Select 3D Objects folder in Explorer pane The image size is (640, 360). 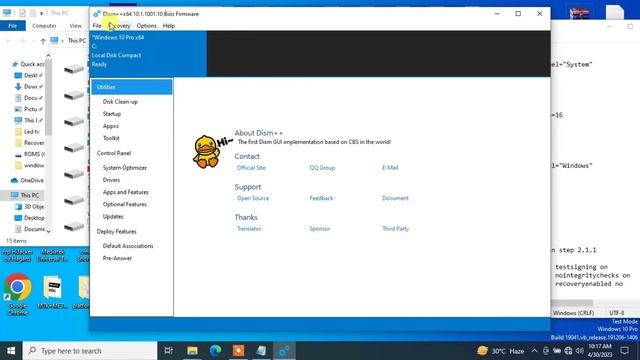pos(29,207)
